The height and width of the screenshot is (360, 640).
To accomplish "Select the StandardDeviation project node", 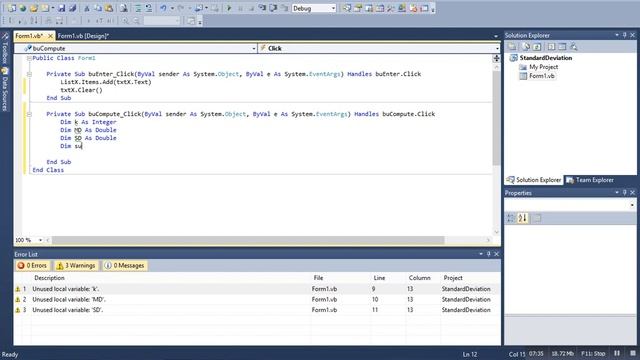I will [x=545, y=58].
